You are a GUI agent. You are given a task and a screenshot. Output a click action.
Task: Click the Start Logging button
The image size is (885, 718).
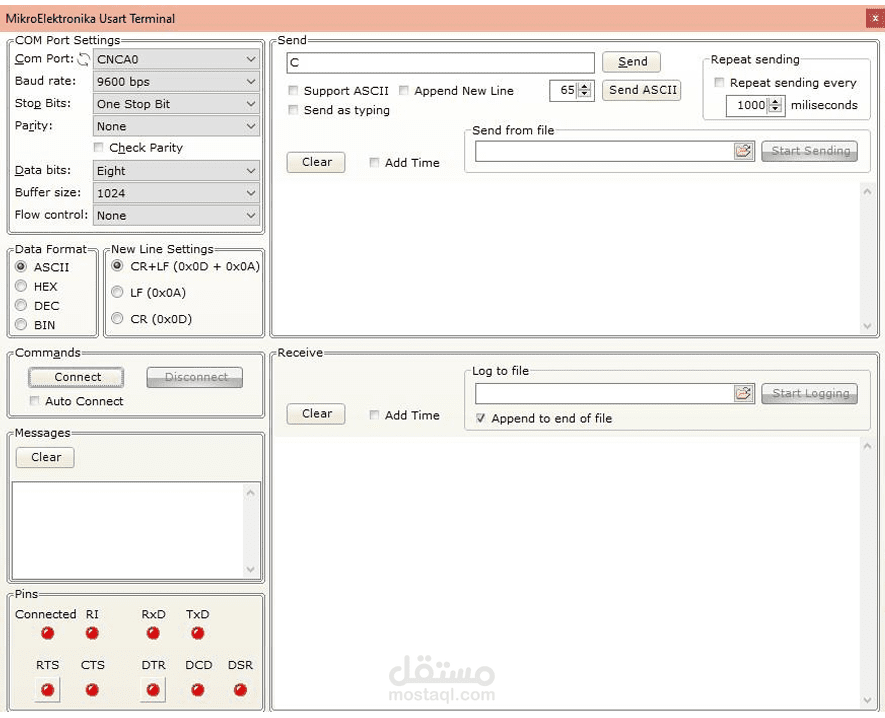pos(810,393)
